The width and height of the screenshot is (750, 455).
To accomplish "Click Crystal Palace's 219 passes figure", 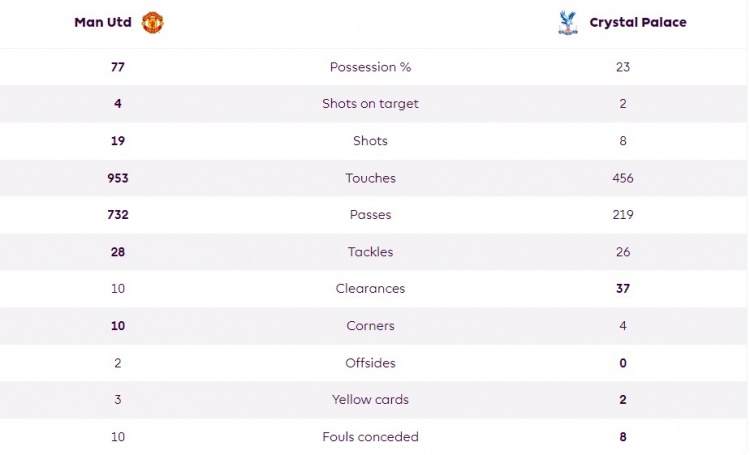I will click(x=623, y=215).
